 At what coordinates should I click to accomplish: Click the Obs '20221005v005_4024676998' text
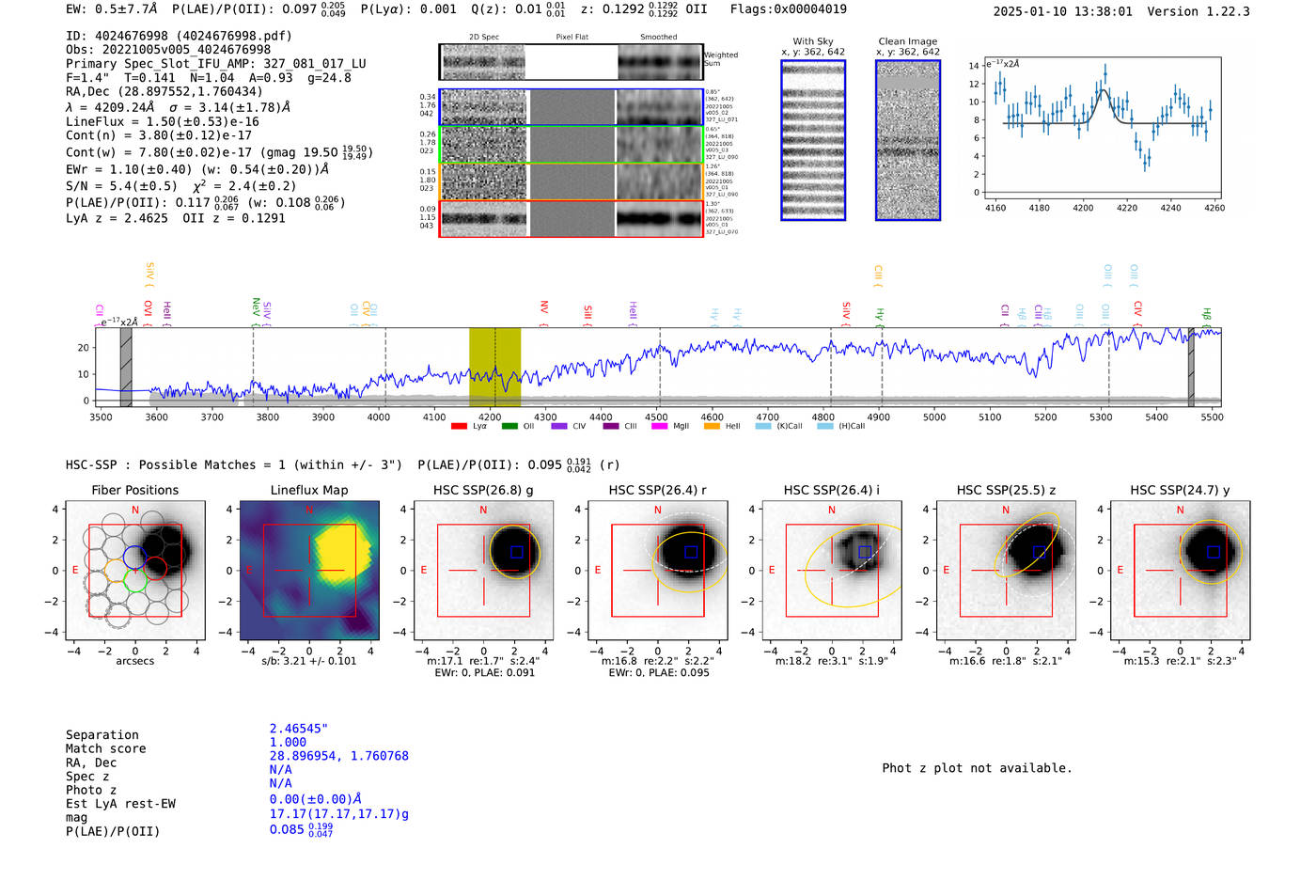[x=168, y=50]
